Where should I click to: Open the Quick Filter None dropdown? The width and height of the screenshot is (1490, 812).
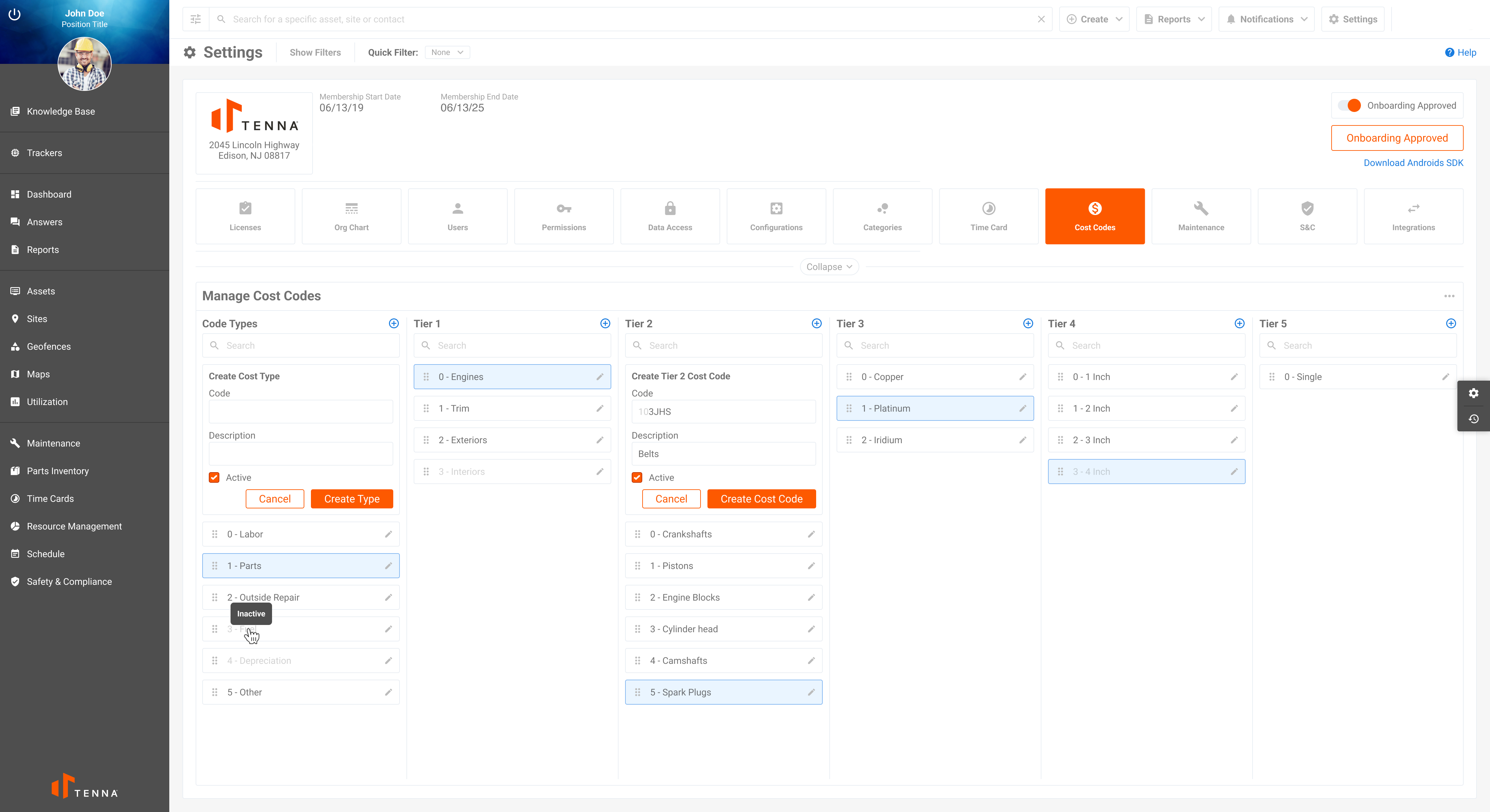tap(447, 52)
